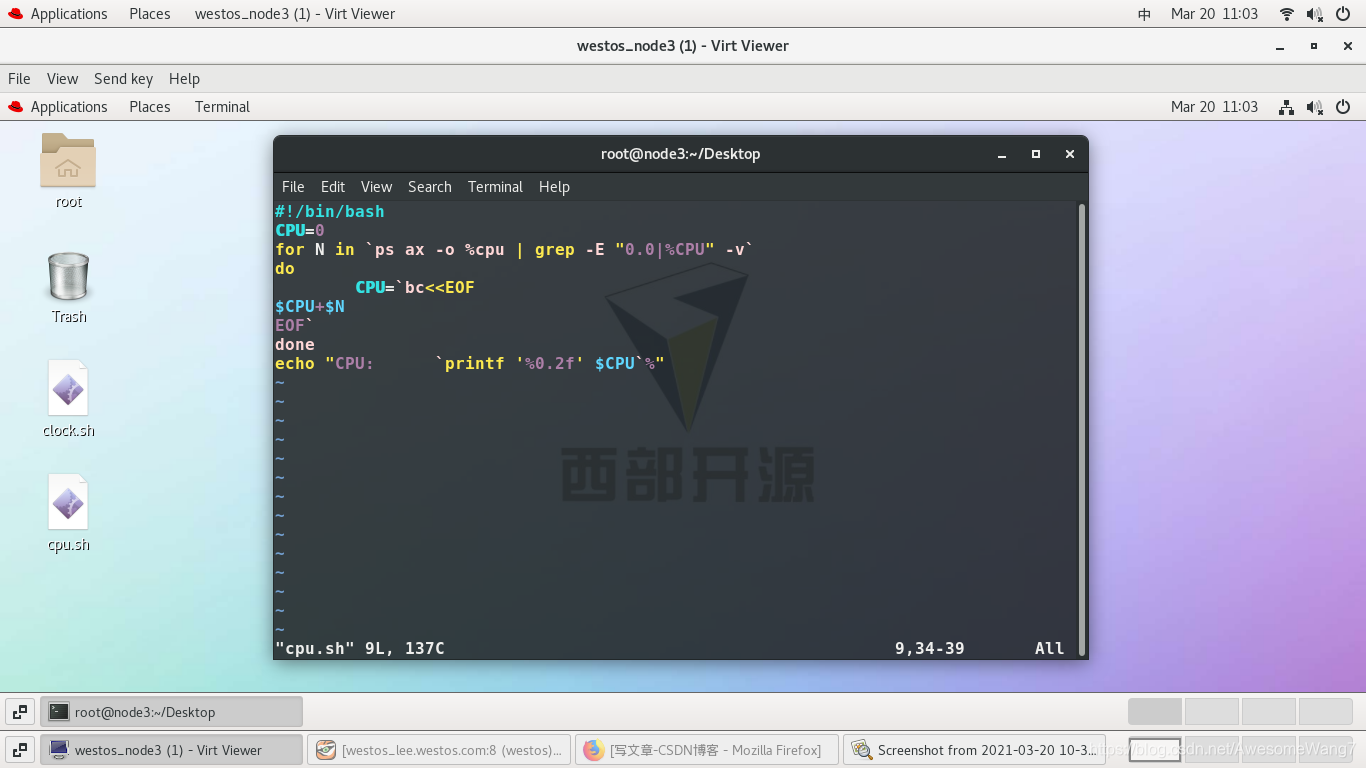Open the root home folder desktop icon

click(x=68, y=161)
